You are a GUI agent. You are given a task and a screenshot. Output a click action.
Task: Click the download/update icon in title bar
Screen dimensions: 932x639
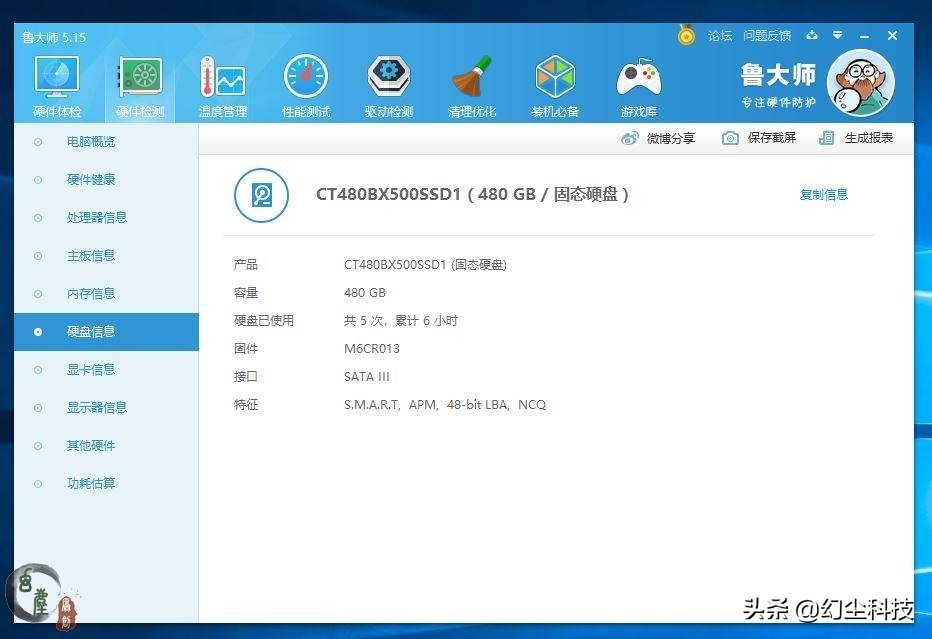(x=810, y=35)
